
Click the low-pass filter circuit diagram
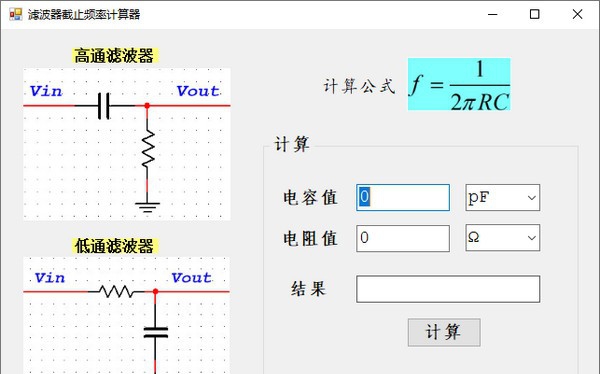127,315
